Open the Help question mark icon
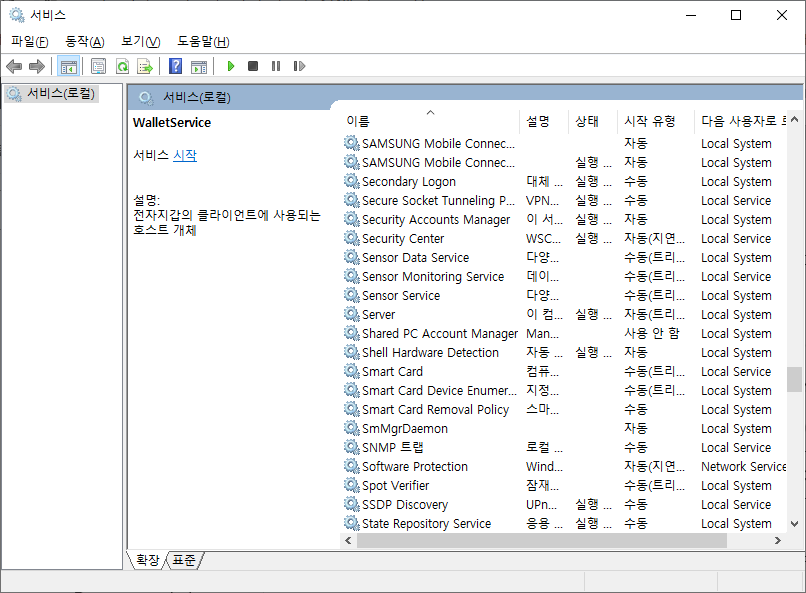This screenshot has width=806, height=593. 175,66
